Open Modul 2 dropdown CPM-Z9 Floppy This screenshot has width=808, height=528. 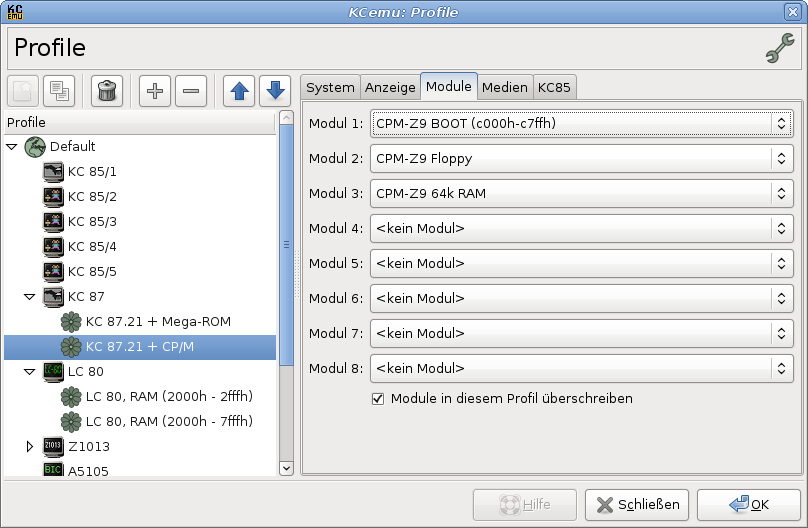coord(581,159)
